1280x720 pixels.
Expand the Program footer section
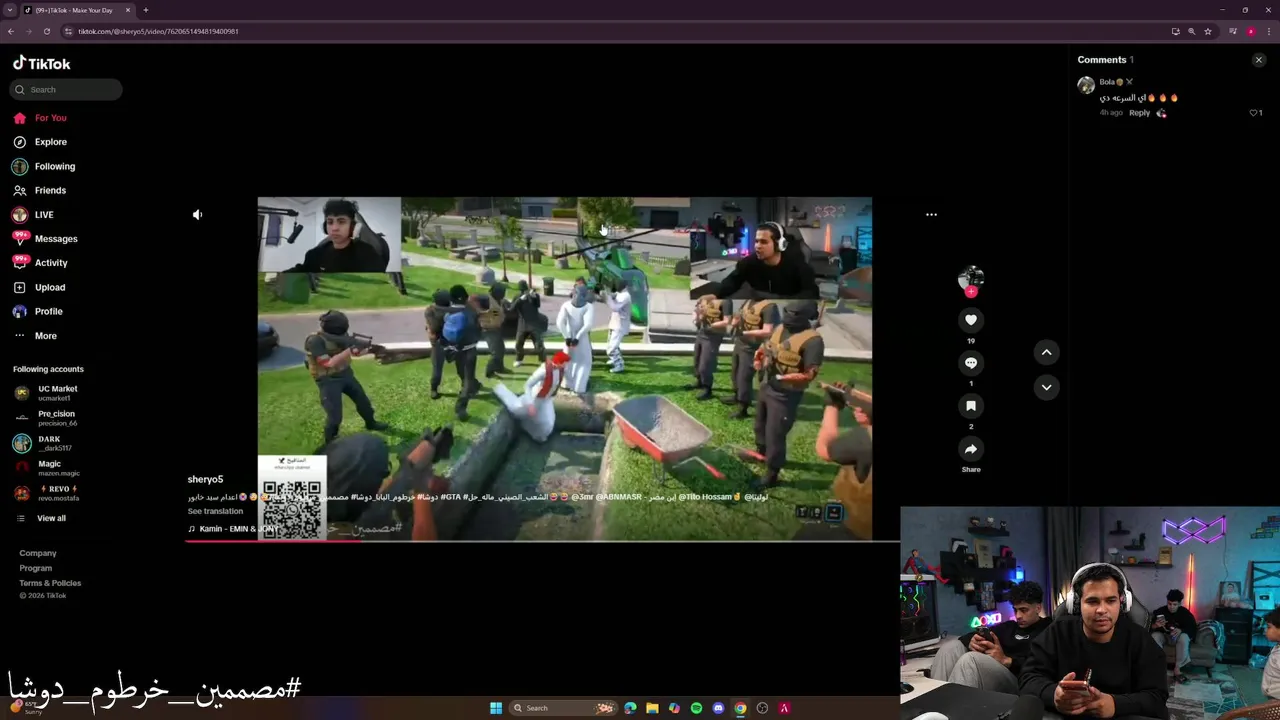(x=36, y=568)
